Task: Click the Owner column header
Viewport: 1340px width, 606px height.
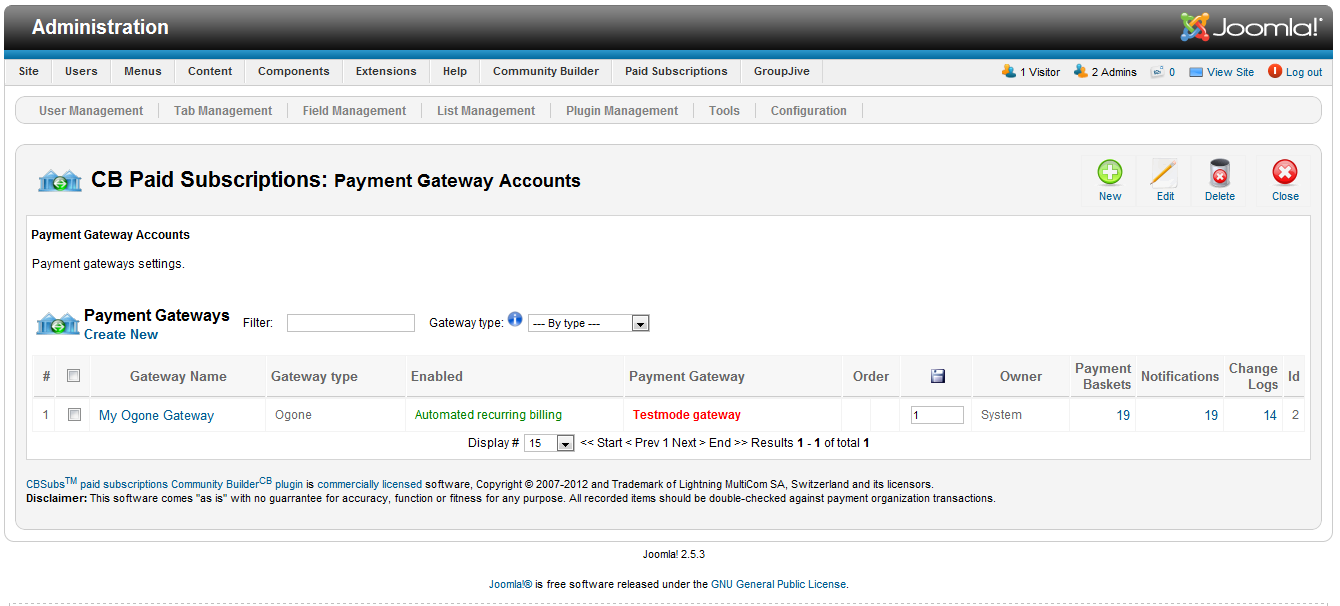Action: (1021, 376)
